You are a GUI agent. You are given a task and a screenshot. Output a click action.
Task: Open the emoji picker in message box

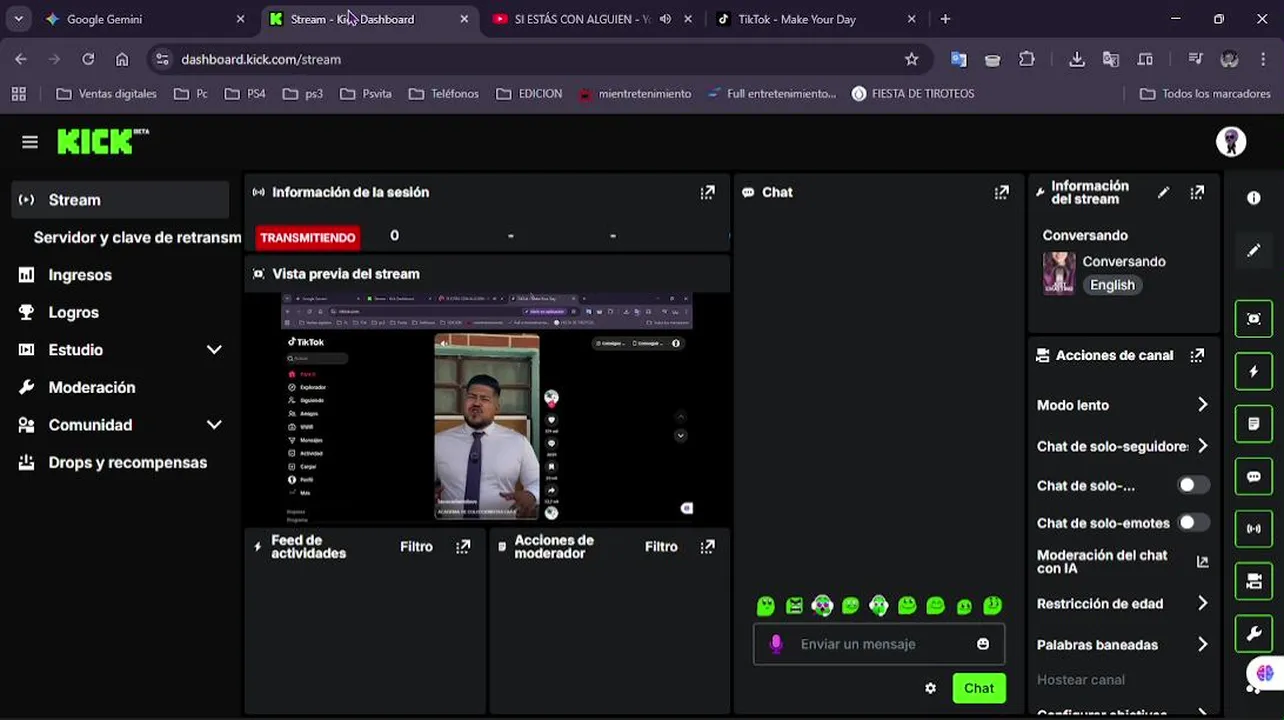click(x=983, y=644)
